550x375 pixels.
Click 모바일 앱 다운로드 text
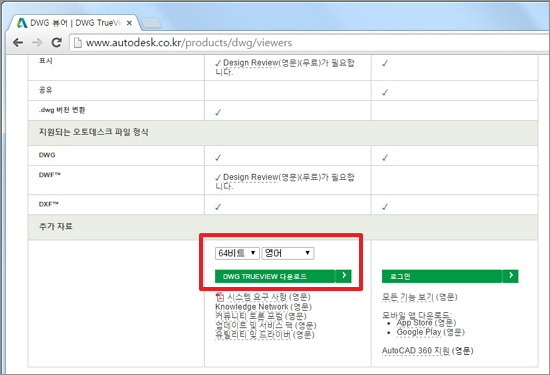point(417,315)
